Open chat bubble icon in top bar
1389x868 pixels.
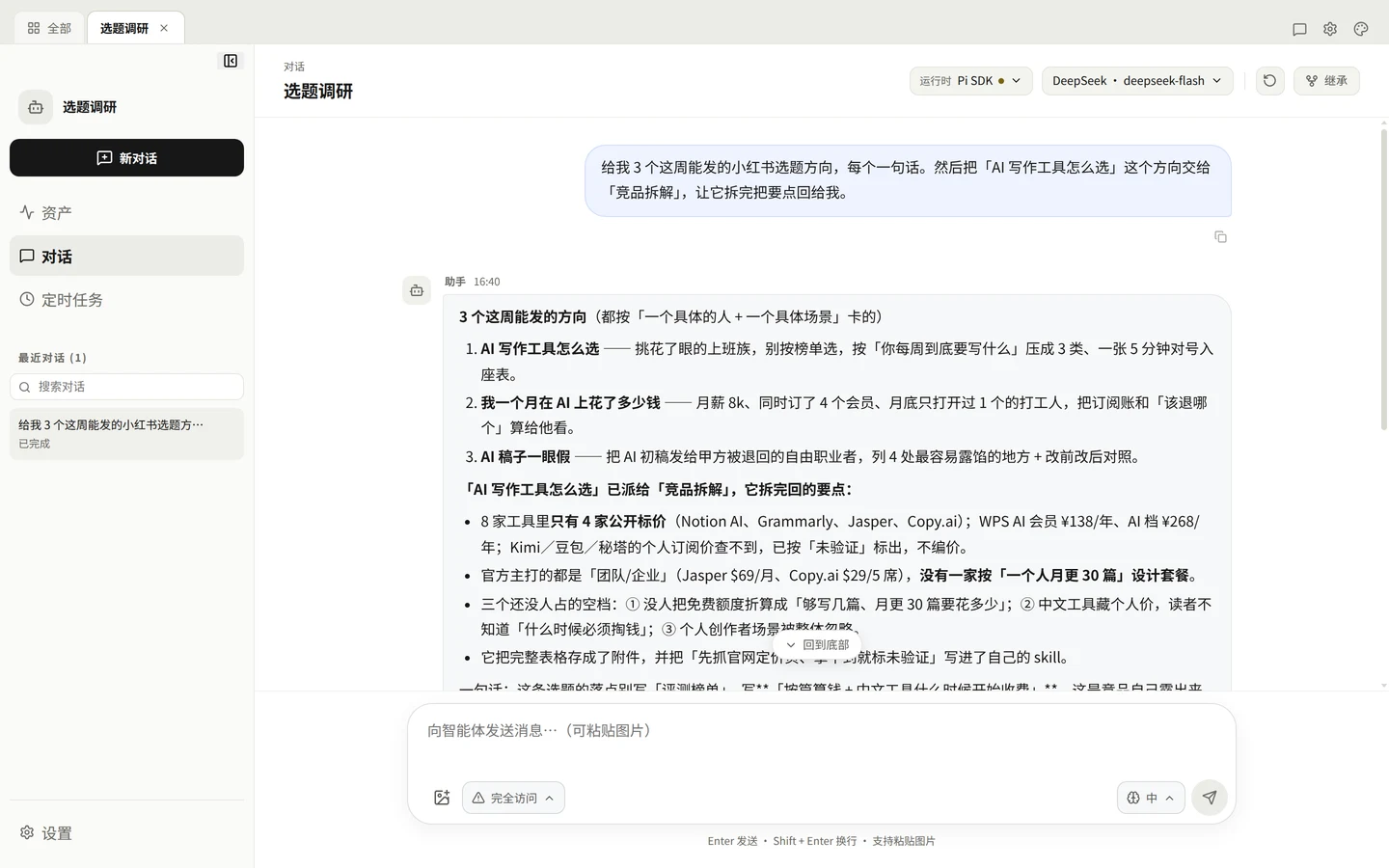point(1299,29)
